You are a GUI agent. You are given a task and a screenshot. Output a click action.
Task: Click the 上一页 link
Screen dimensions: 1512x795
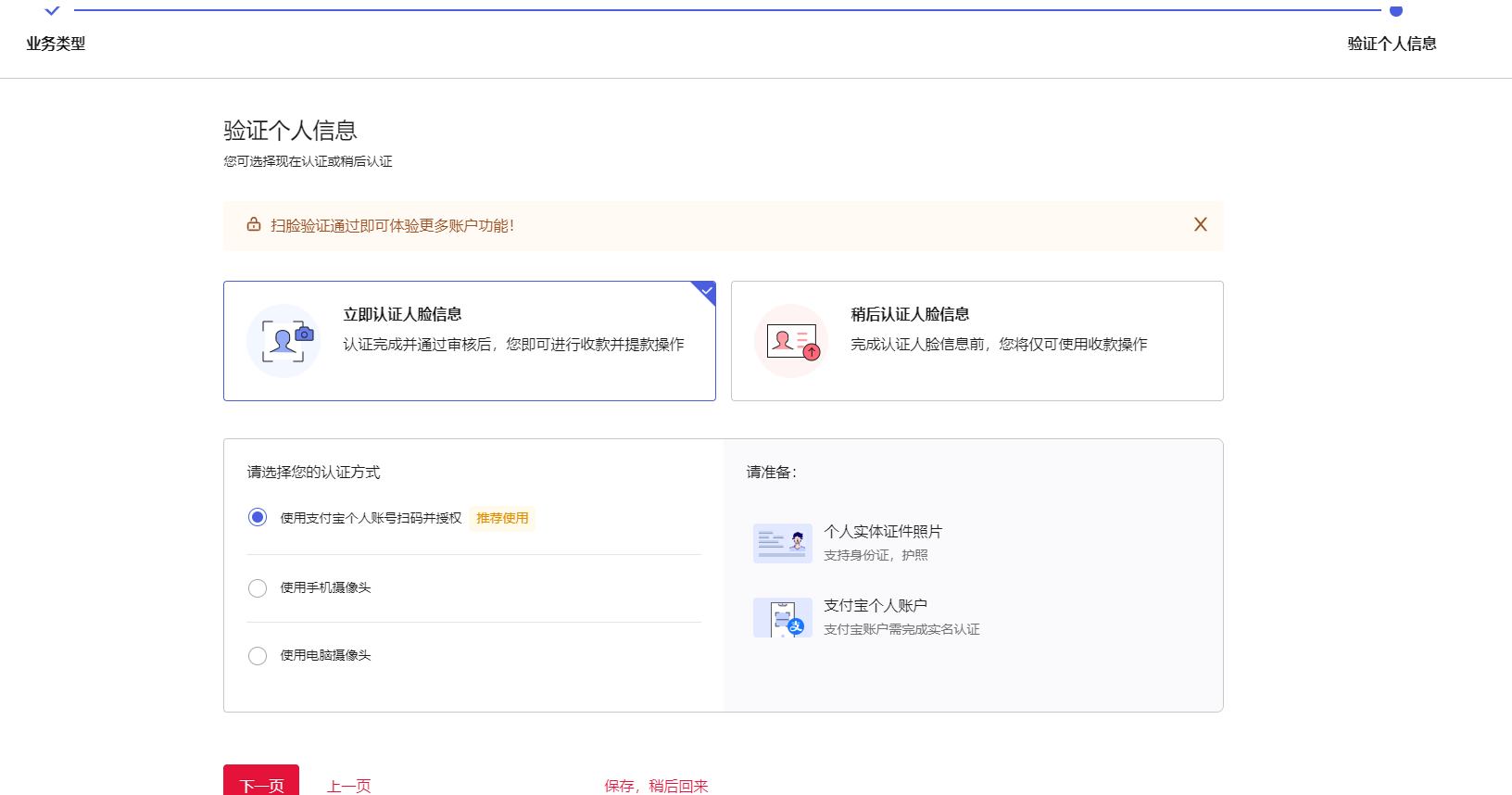[348, 786]
